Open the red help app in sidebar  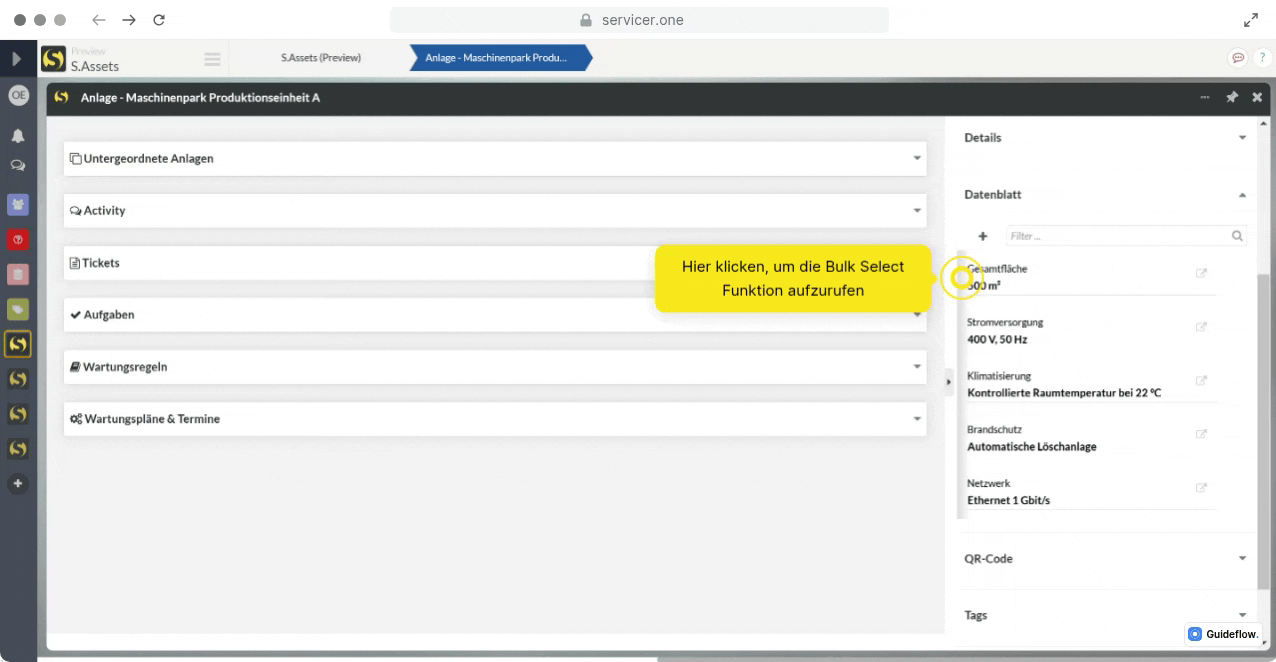pyautogui.click(x=18, y=240)
